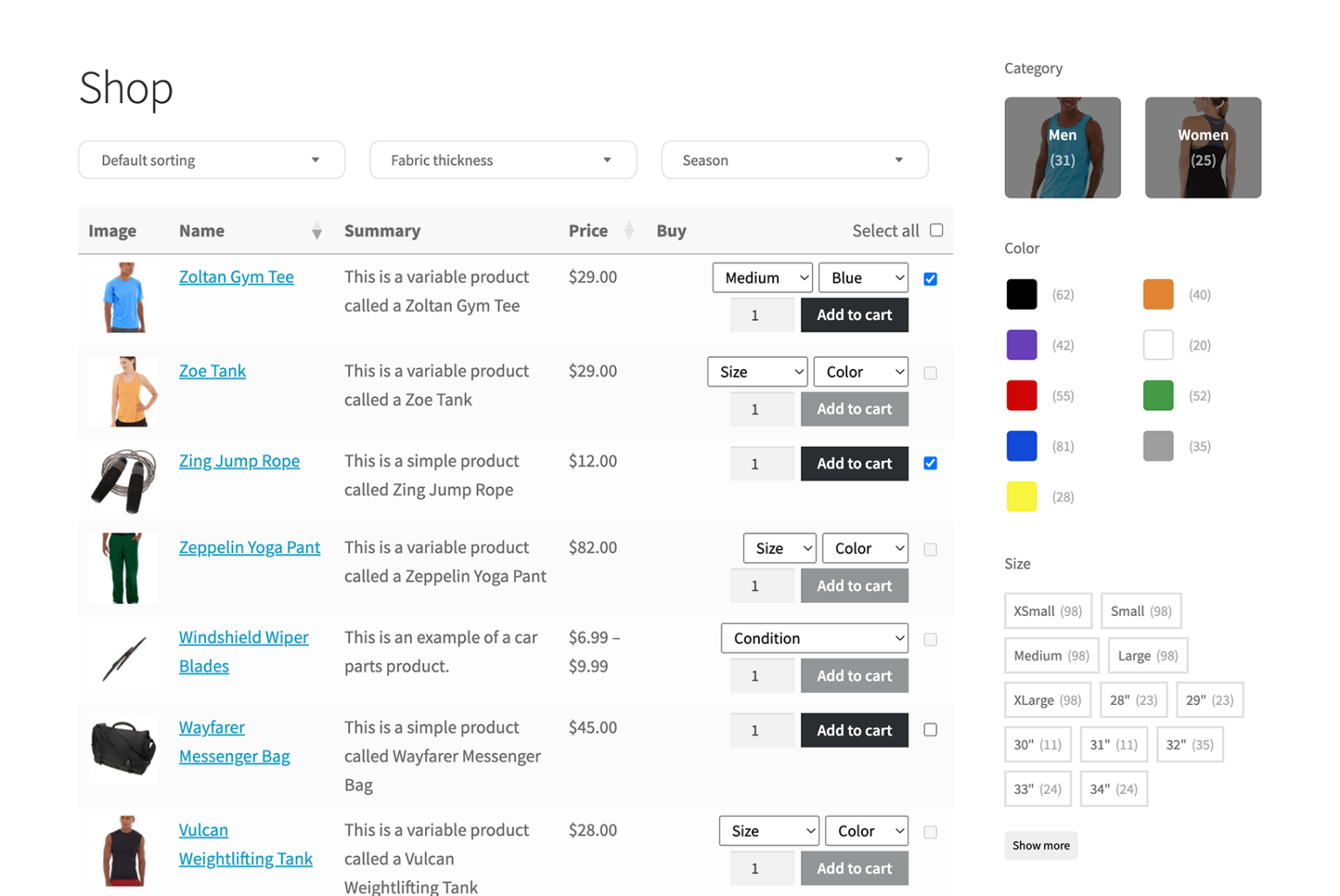Viewport: 1340px width, 896px height.
Task: Check the Wayfarer Messenger Bag checkbox
Action: click(x=930, y=730)
